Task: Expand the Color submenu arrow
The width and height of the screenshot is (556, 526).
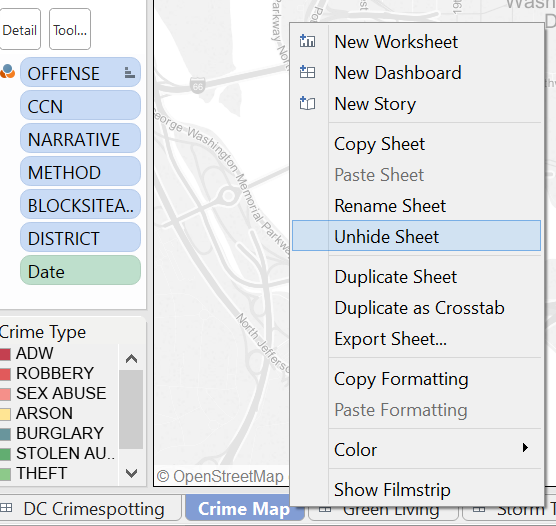Action: (x=525, y=448)
